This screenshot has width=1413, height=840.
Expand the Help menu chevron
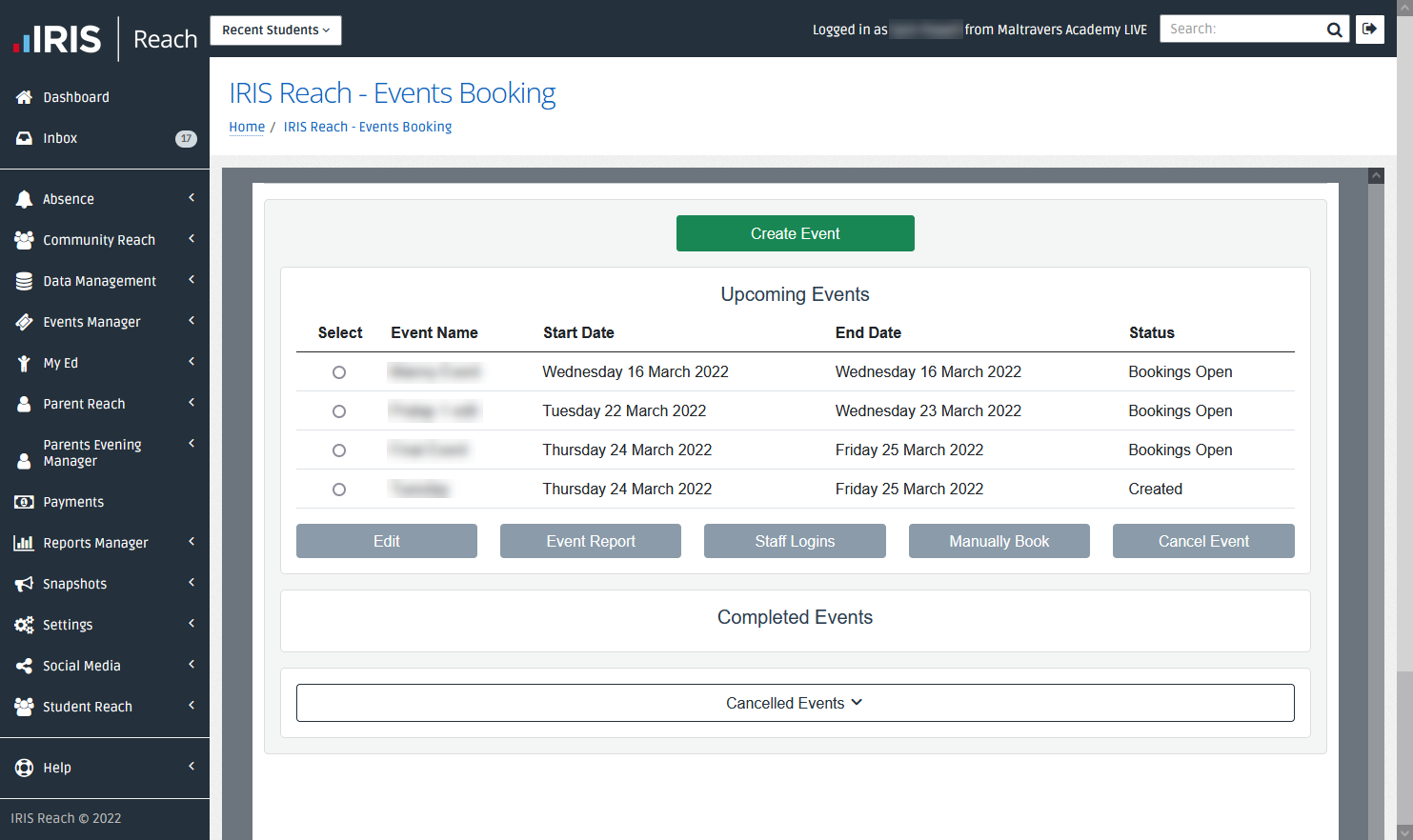[192, 767]
